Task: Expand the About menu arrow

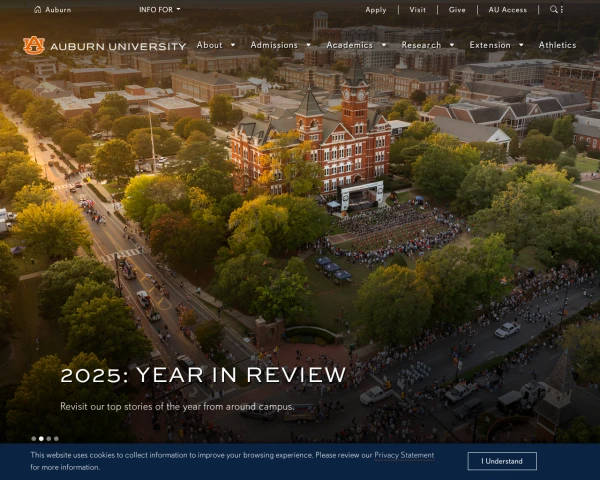Action: (x=233, y=45)
